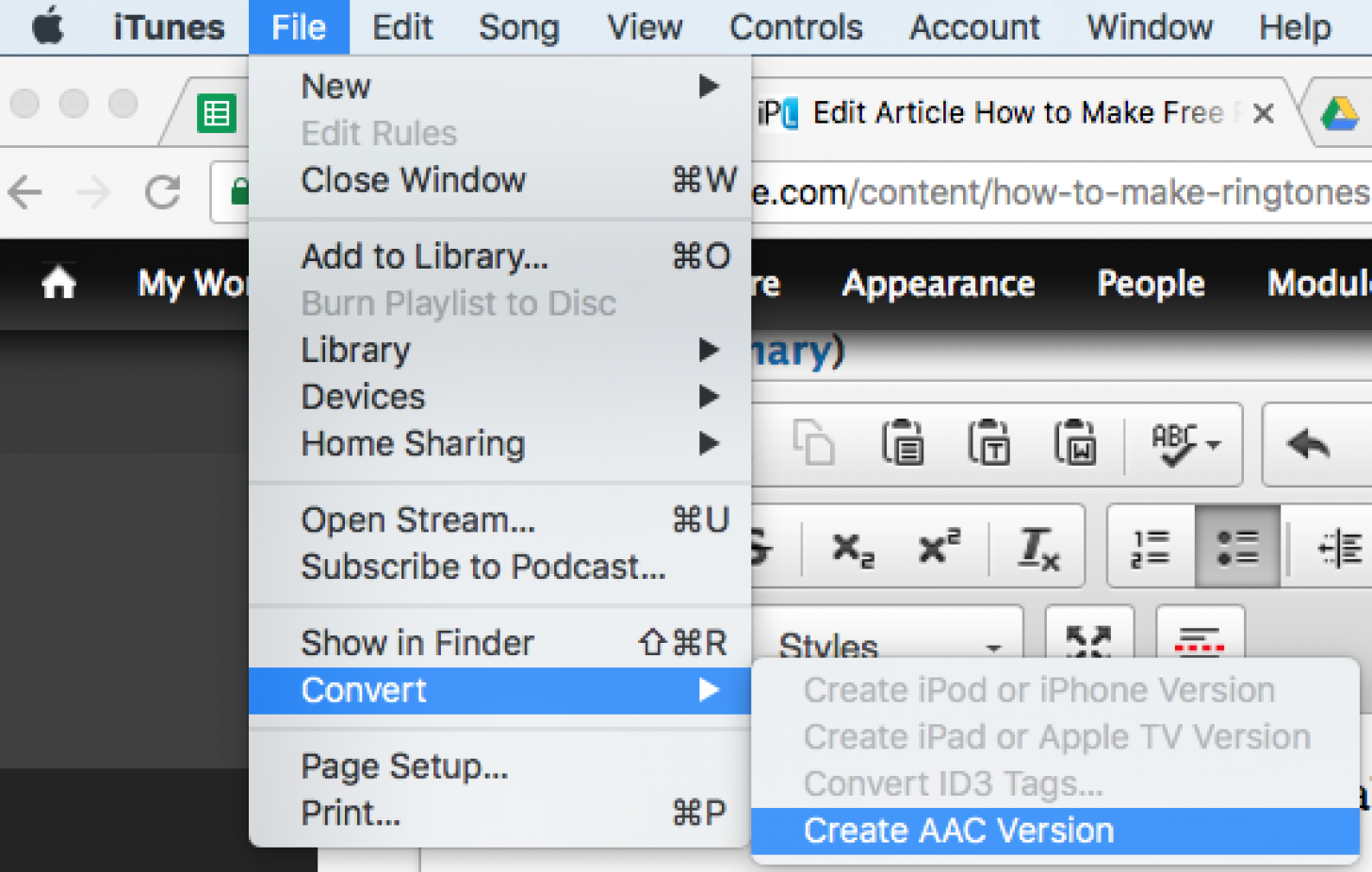Click the remove format icon
1372x872 pixels.
(1038, 548)
